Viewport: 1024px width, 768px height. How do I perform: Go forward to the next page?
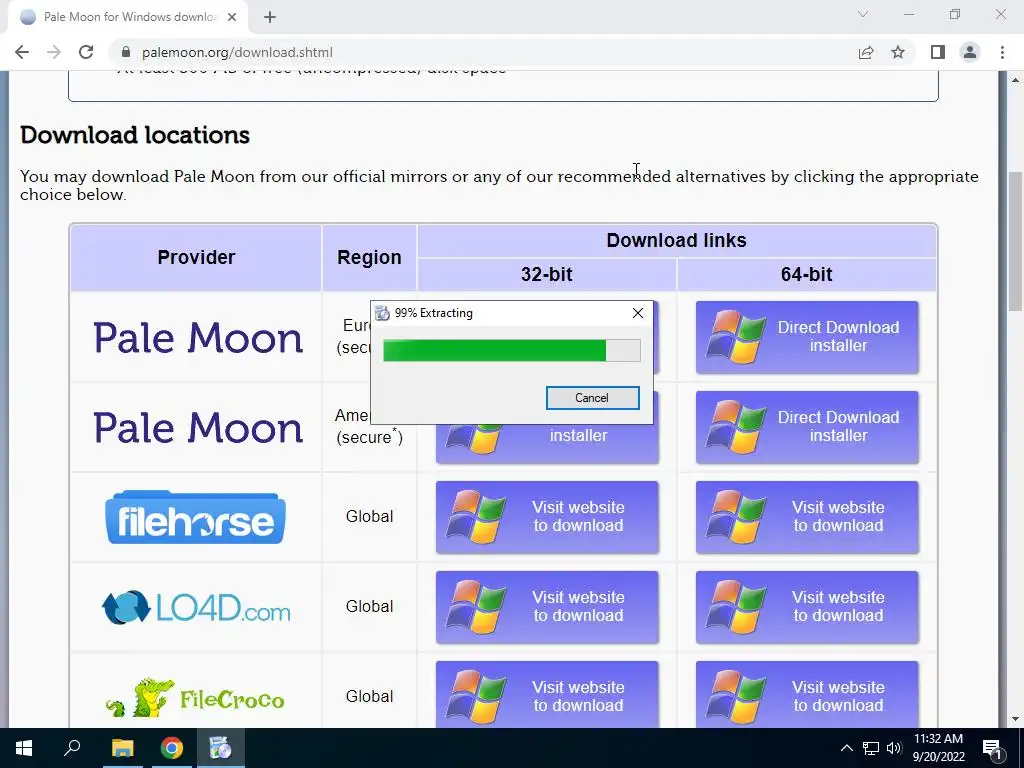point(54,52)
